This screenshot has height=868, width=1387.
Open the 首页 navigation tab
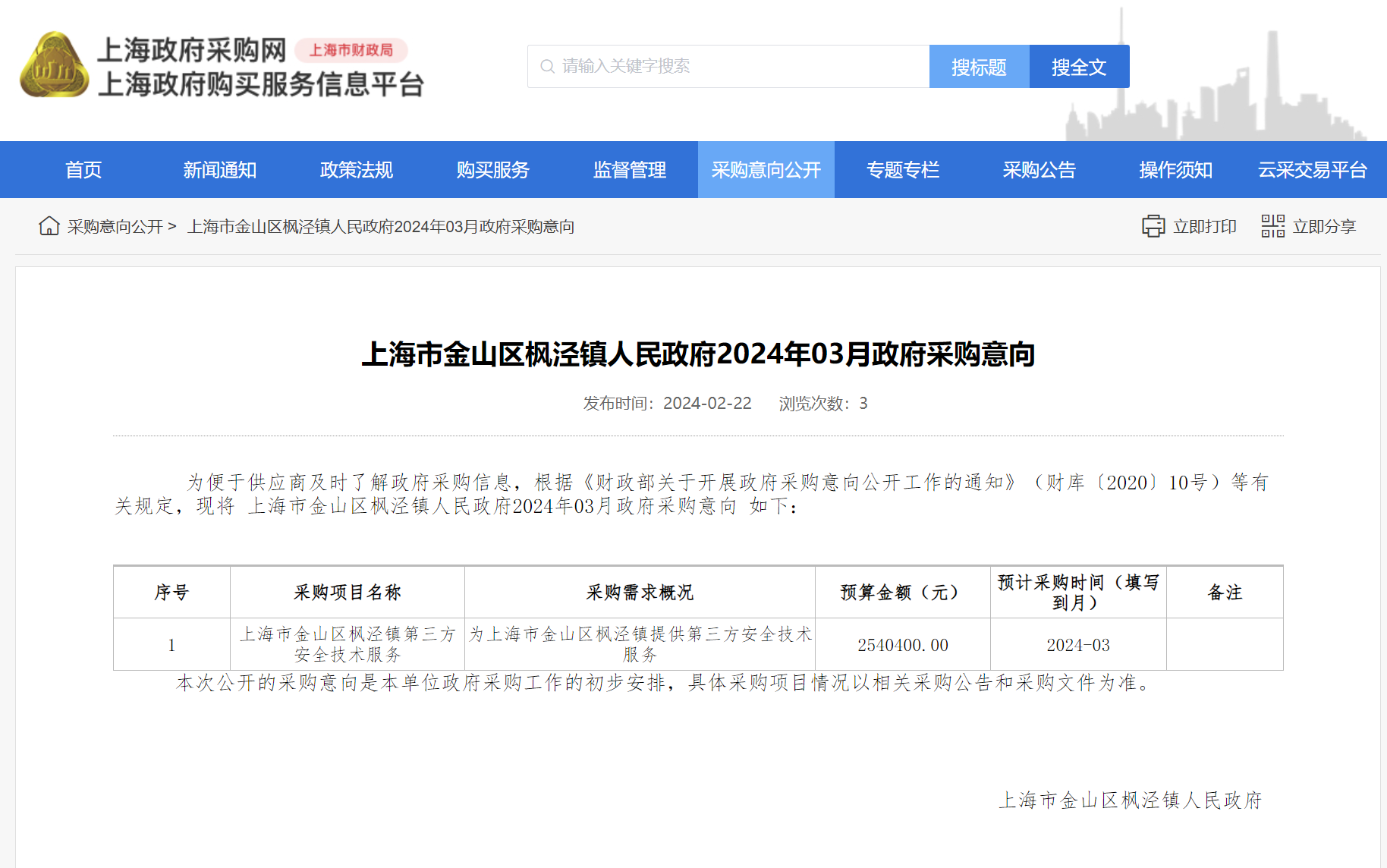click(83, 169)
